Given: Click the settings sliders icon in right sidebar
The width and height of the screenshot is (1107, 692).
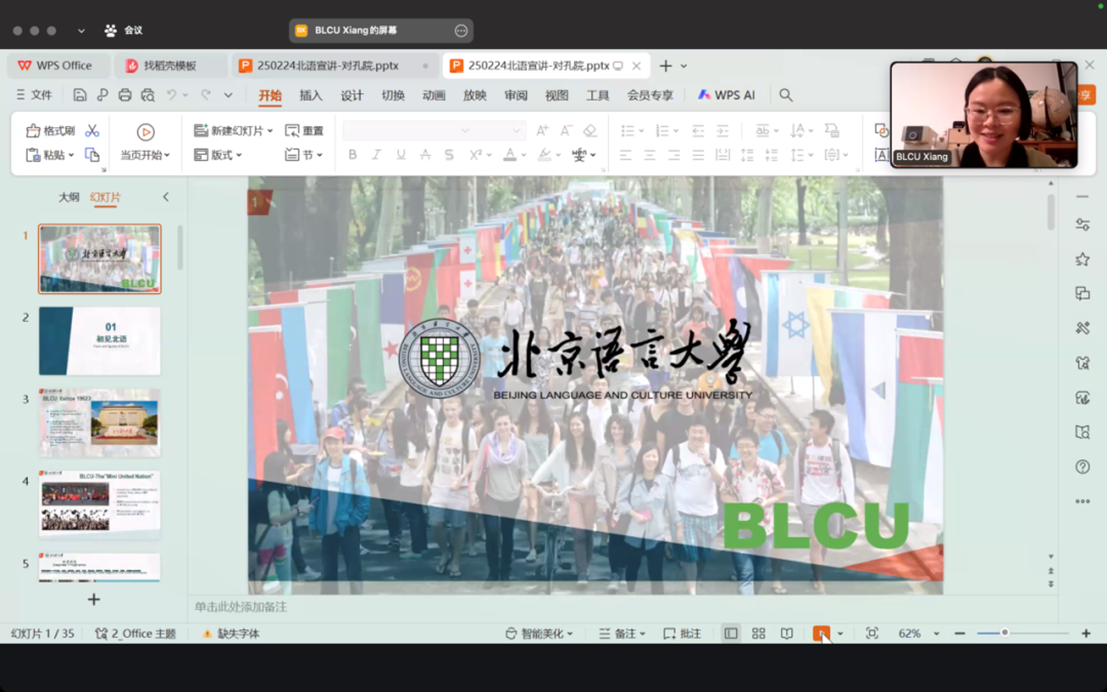Looking at the screenshot, I should (1082, 225).
